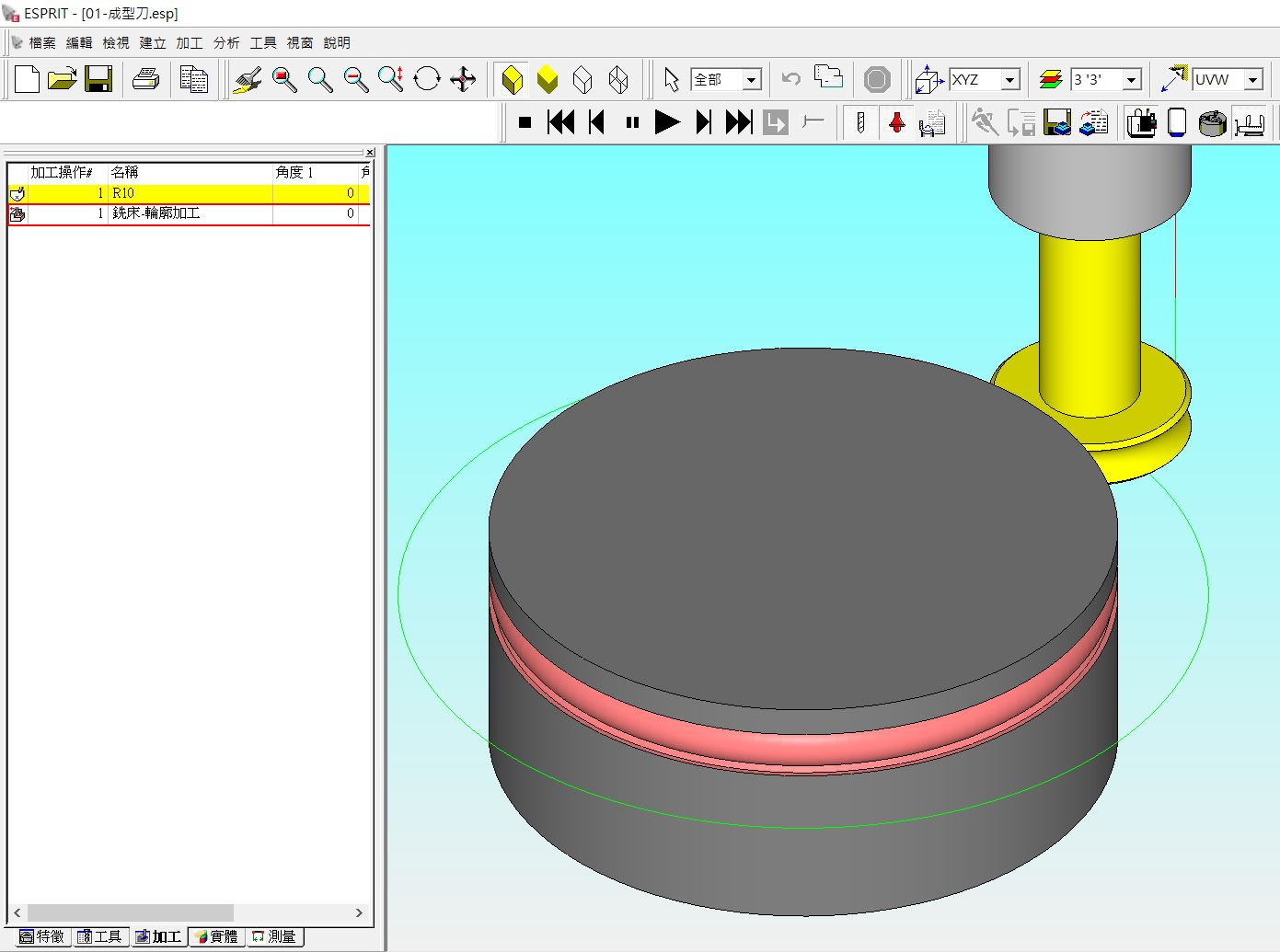
Task: Select the Rotate view icon
Action: tap(427, 79)
